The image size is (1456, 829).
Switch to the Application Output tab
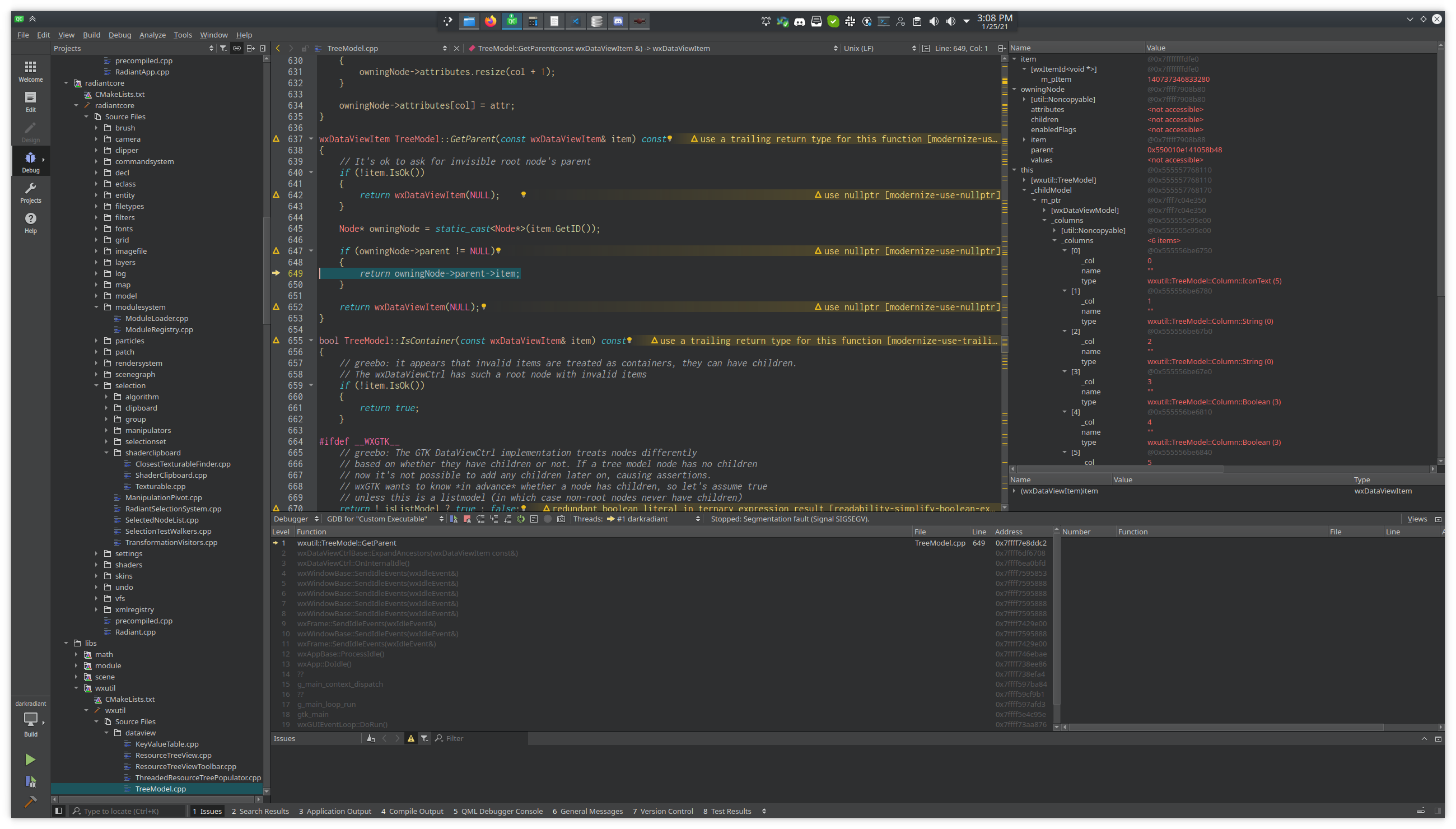(335, 811)
